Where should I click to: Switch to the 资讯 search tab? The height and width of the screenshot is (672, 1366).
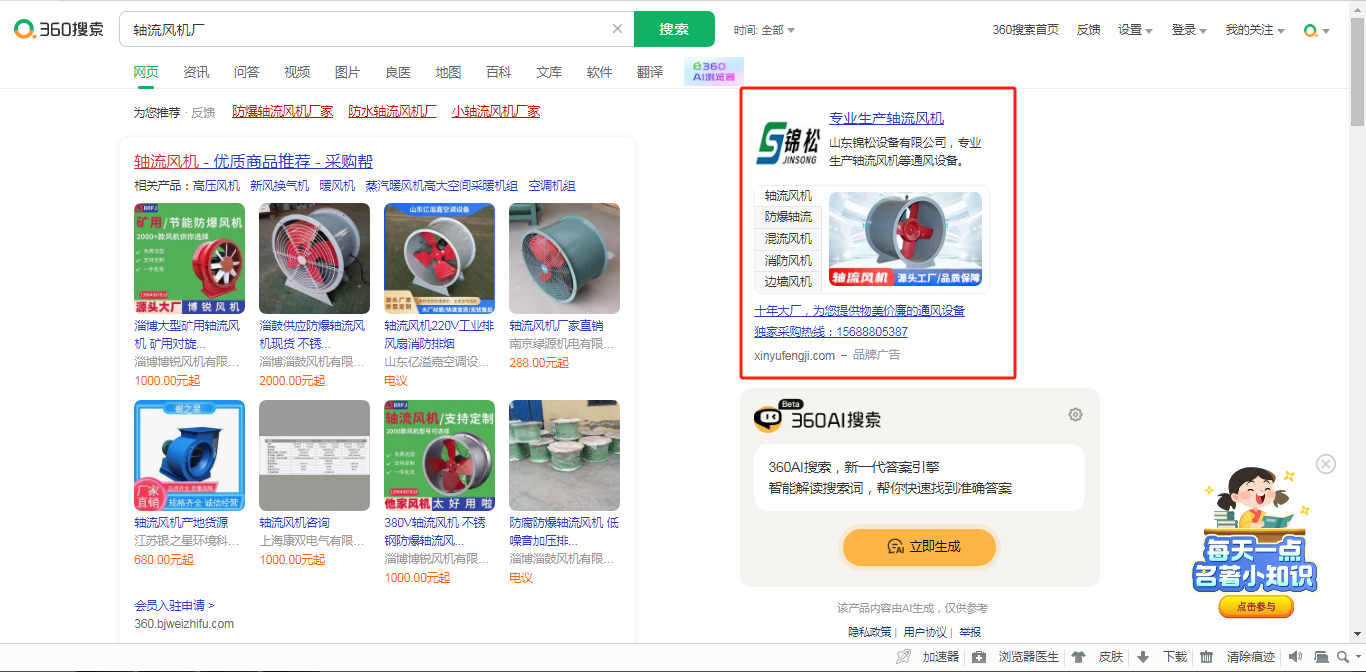[x=196, y=72]
